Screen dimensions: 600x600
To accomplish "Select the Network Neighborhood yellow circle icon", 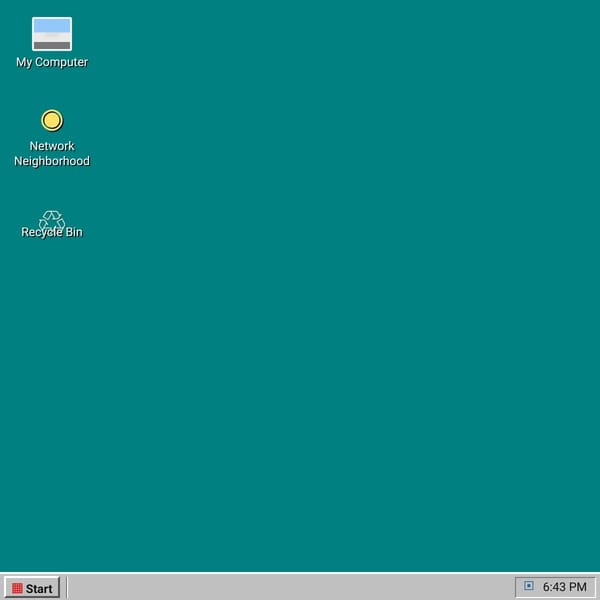I will click(x=52, y=121).
